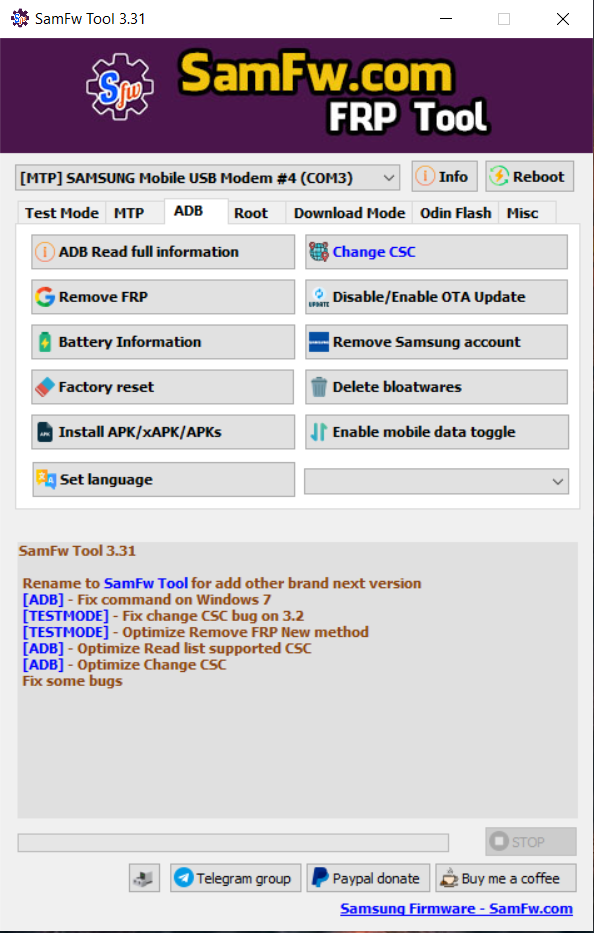Click the update icon on OTA Update

[x=319, y=297]
